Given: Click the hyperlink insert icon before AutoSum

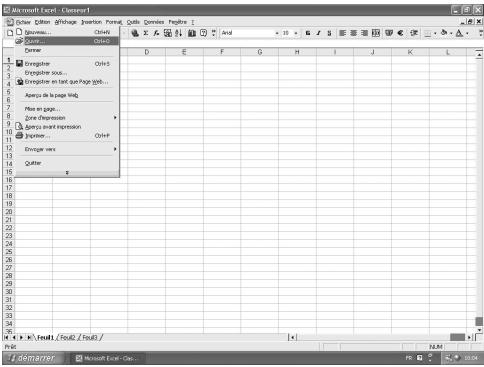Looking at the screenshot, I should coord(135,33).
